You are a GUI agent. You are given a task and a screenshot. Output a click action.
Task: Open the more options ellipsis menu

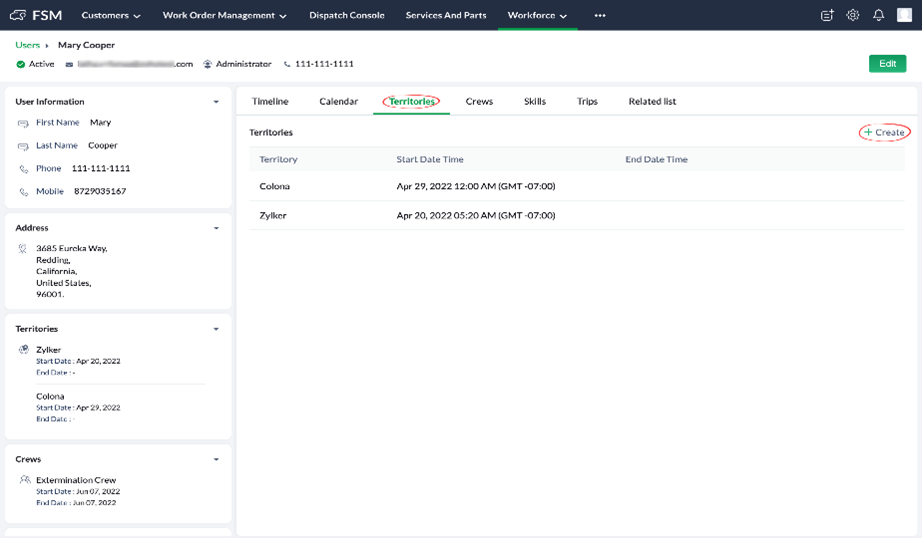tap(600, 15)
